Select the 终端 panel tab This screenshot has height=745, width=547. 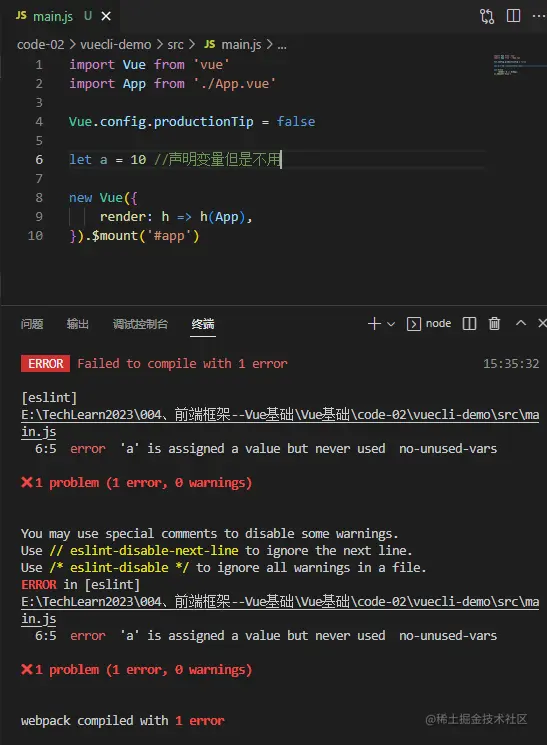203,324
